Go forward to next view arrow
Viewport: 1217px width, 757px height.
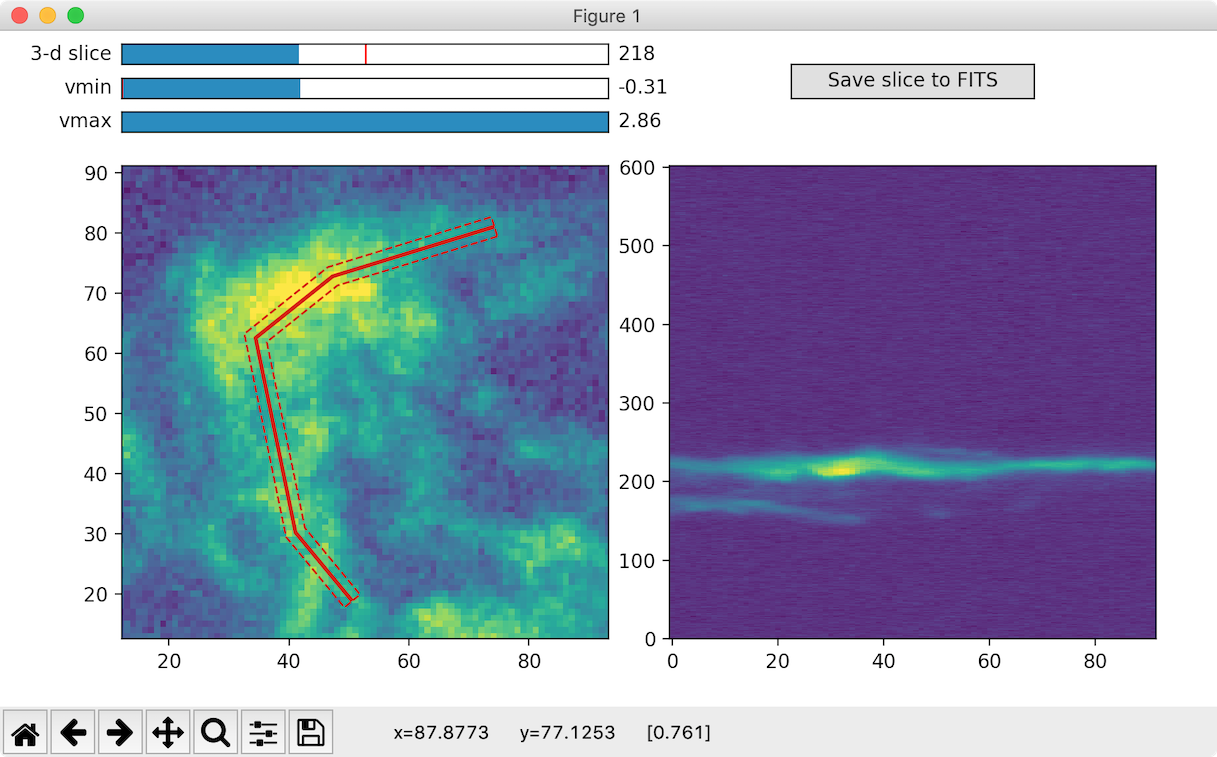(x=120, y=733)
